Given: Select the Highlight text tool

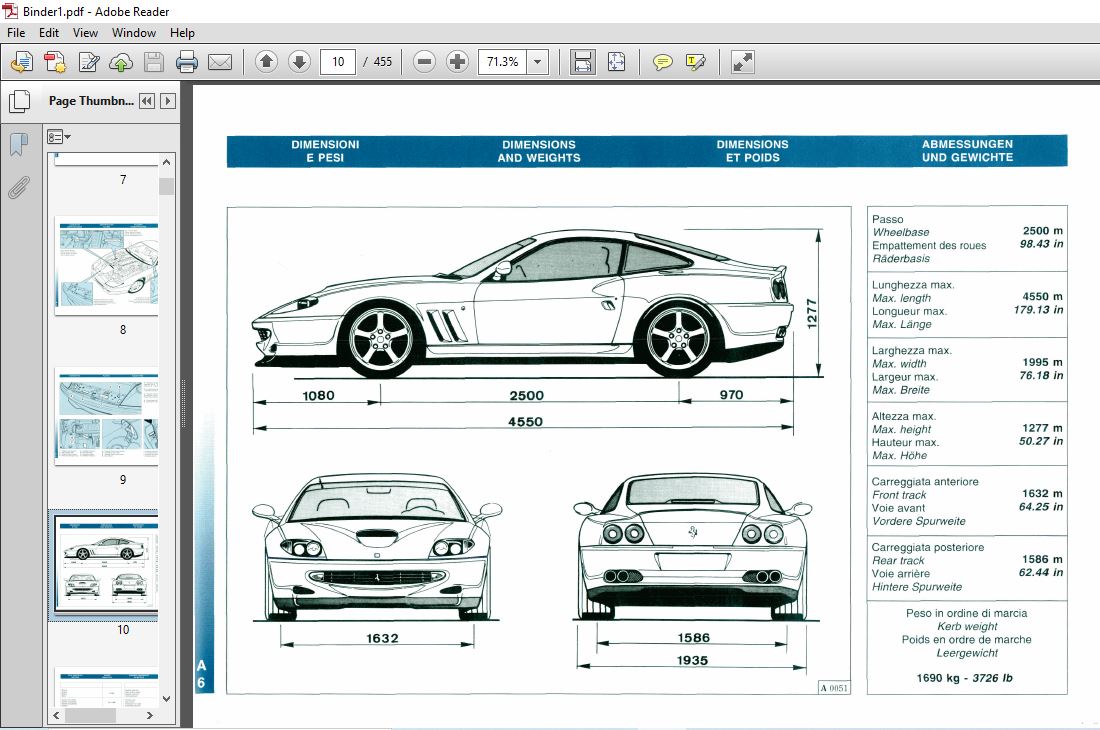Looking at the screenshot, I should coord(695,62).
